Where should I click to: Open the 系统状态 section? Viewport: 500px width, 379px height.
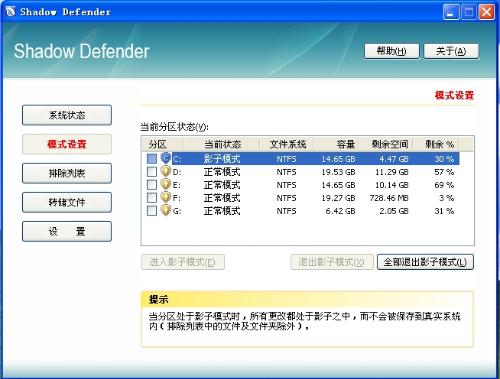(67, 115)
